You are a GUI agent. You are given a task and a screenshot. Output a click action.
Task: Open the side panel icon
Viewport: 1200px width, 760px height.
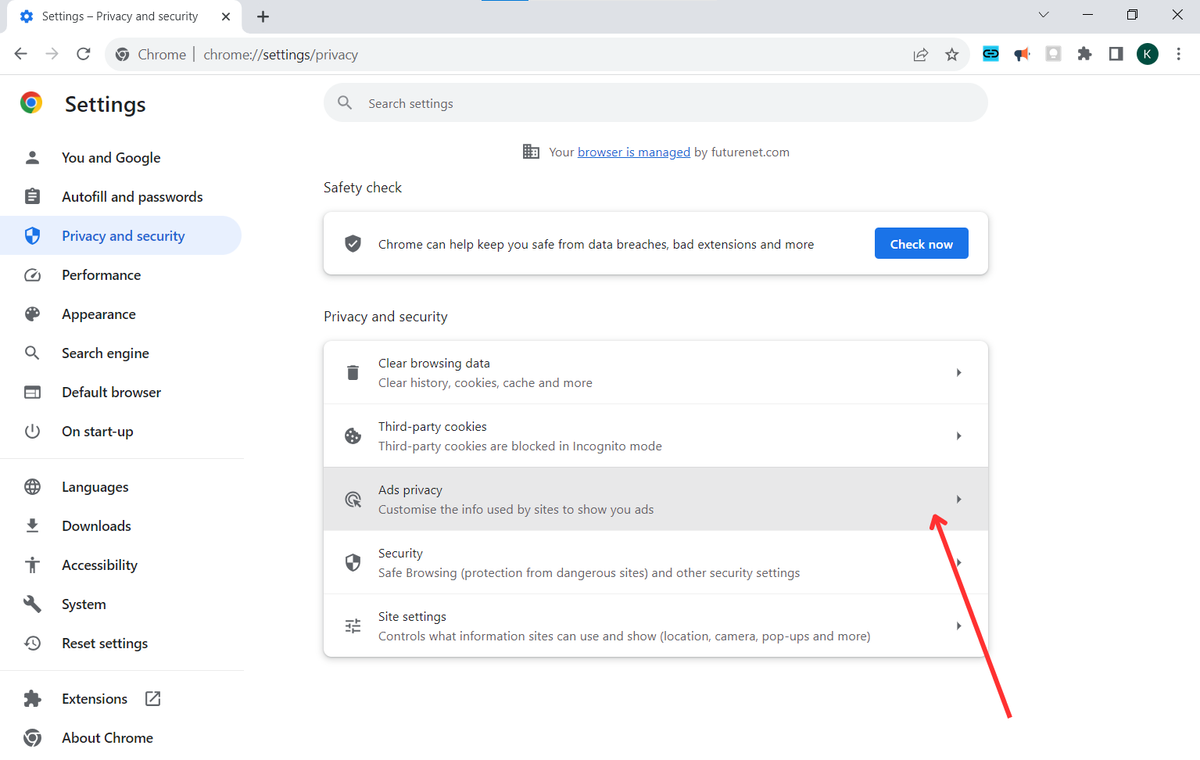pos(1115,54)
